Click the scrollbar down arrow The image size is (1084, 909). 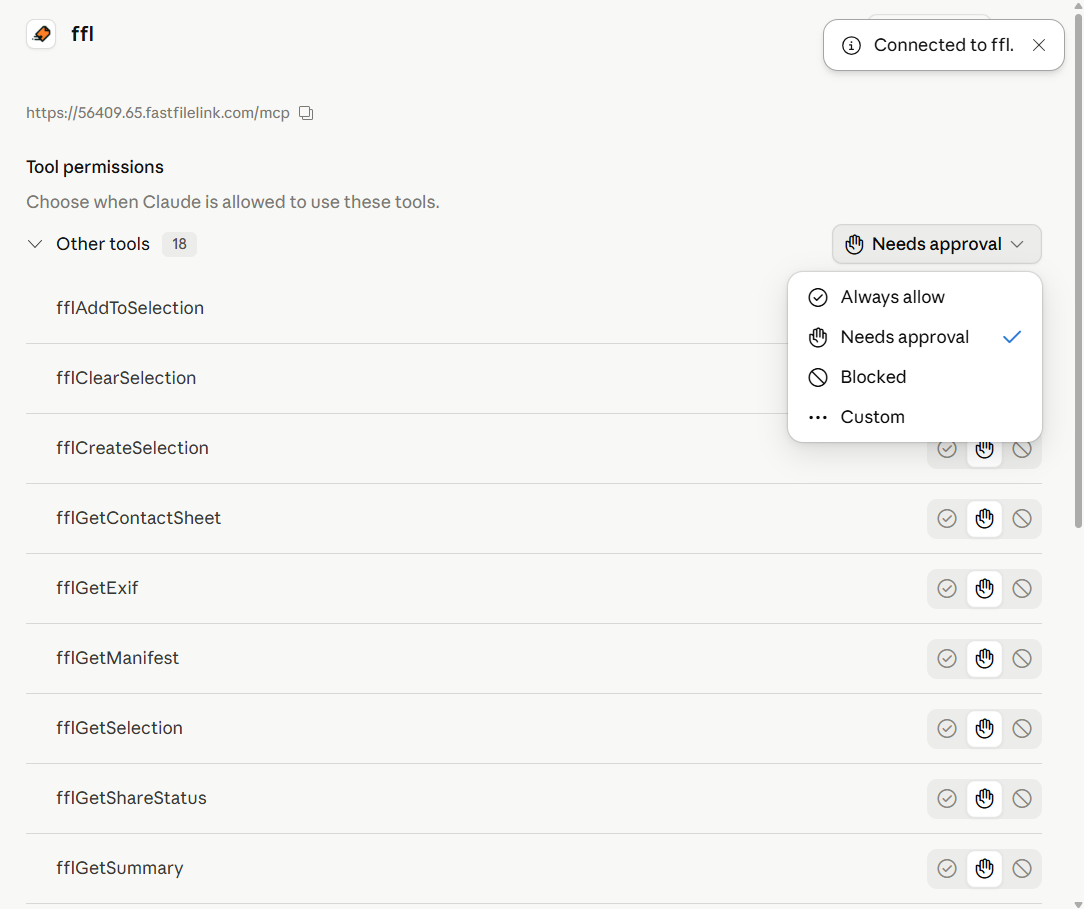1078,903
